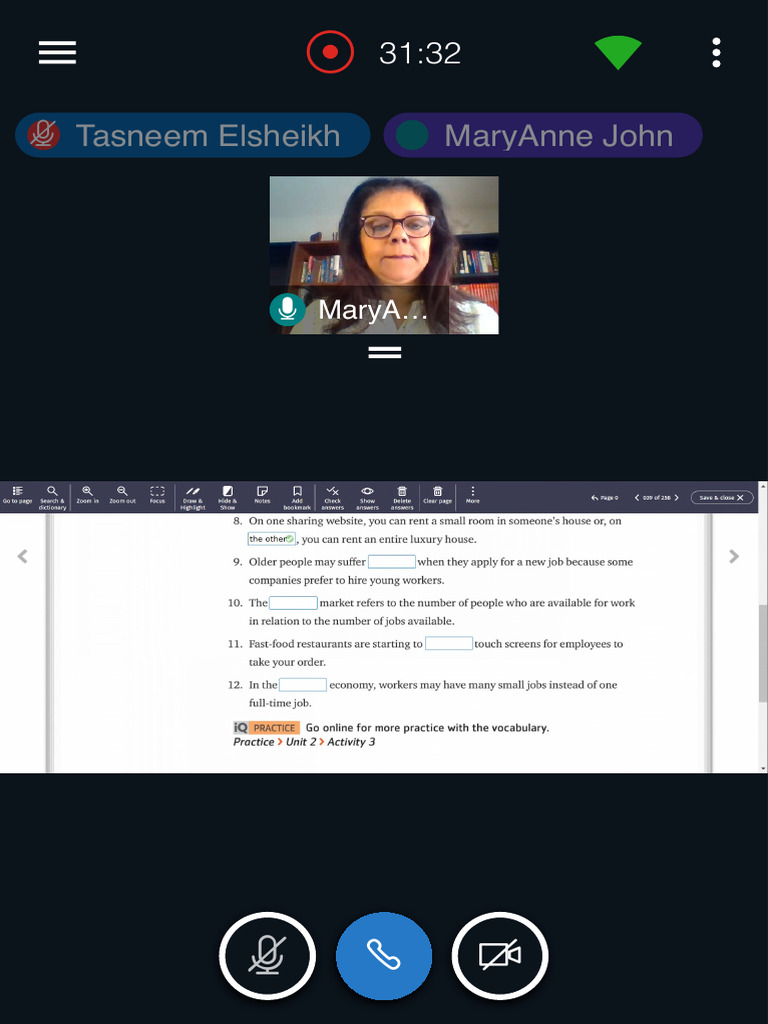Click the filled answer box 'the other'
Screen dimensions: 768x1024
[x=272, y=539]
